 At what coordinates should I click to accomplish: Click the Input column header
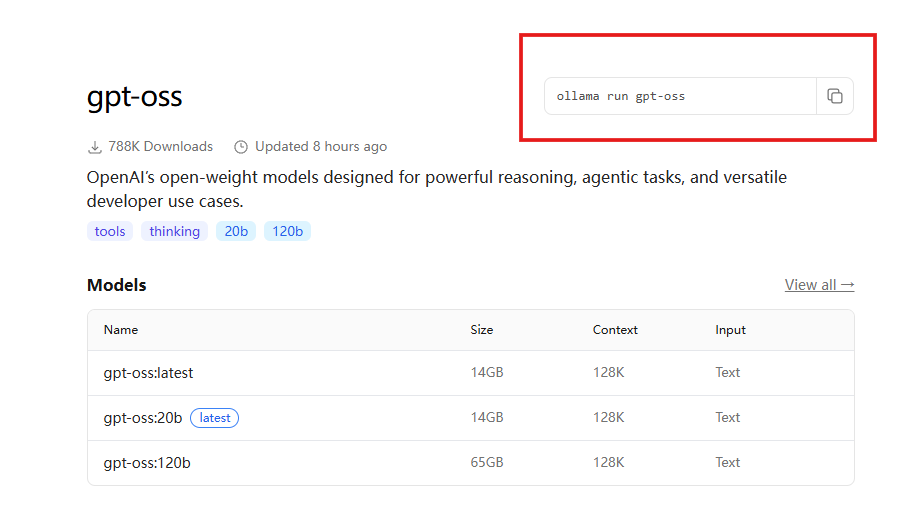tap(730, 329)
